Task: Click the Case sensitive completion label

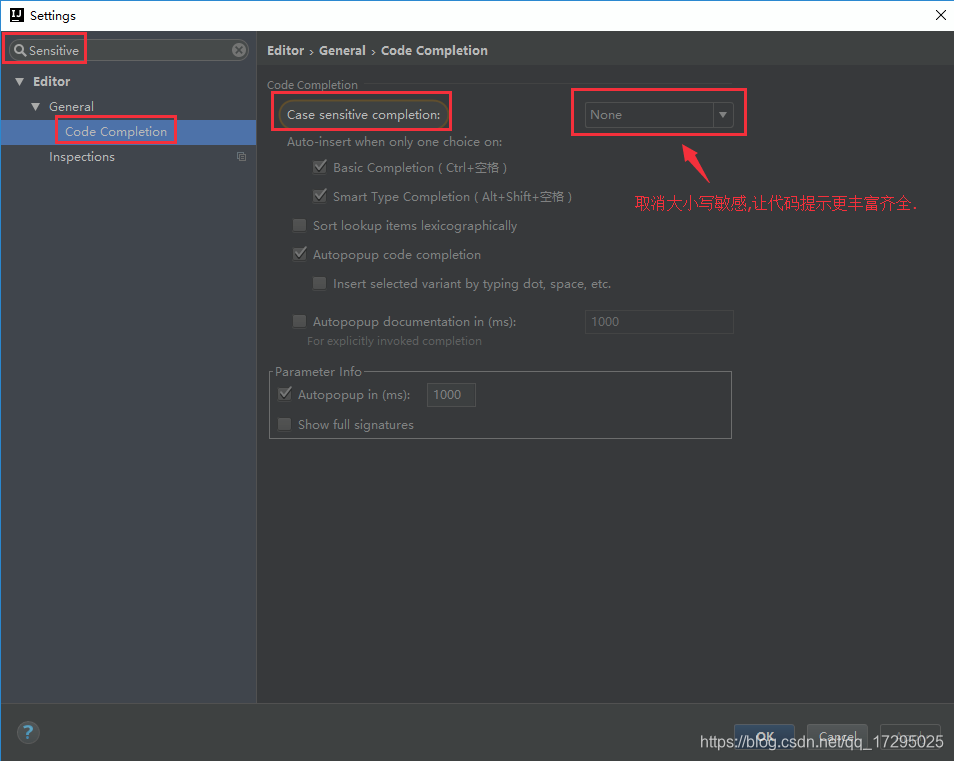Action: (x=363, y=114)
